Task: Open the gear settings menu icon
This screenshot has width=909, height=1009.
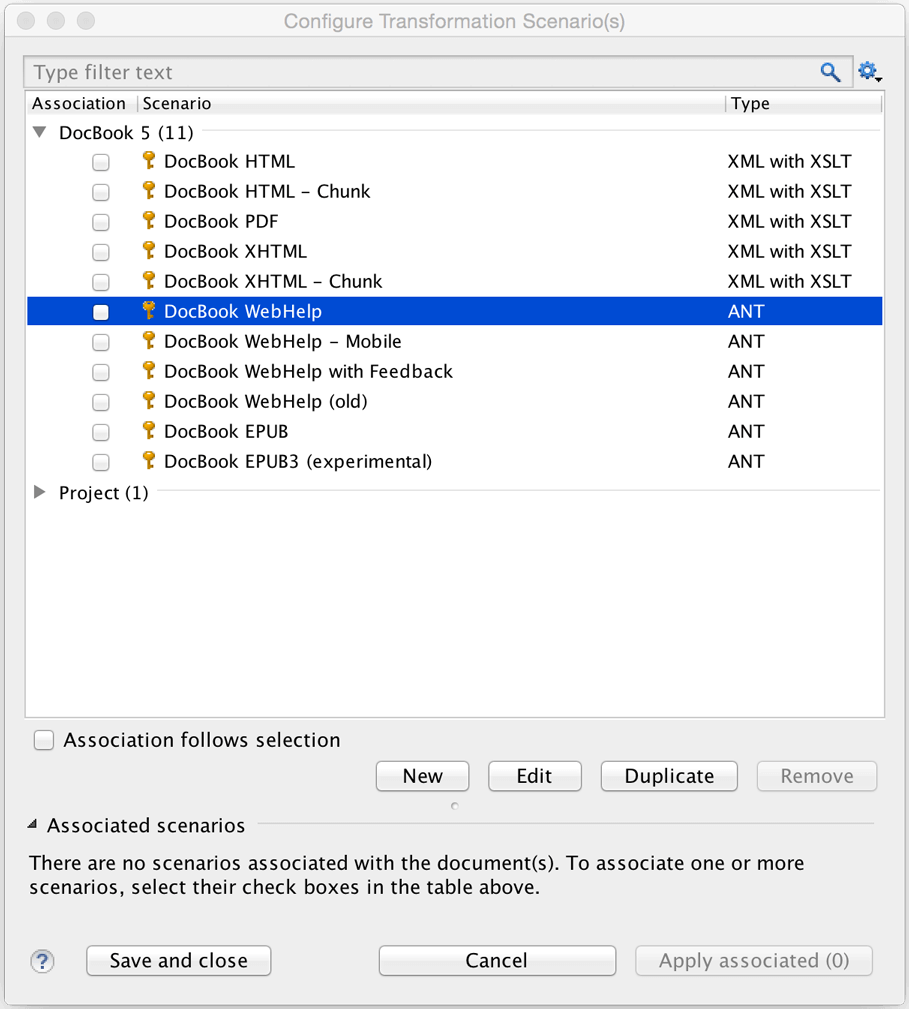Action: pyautogui.click(x=867, y=72)
